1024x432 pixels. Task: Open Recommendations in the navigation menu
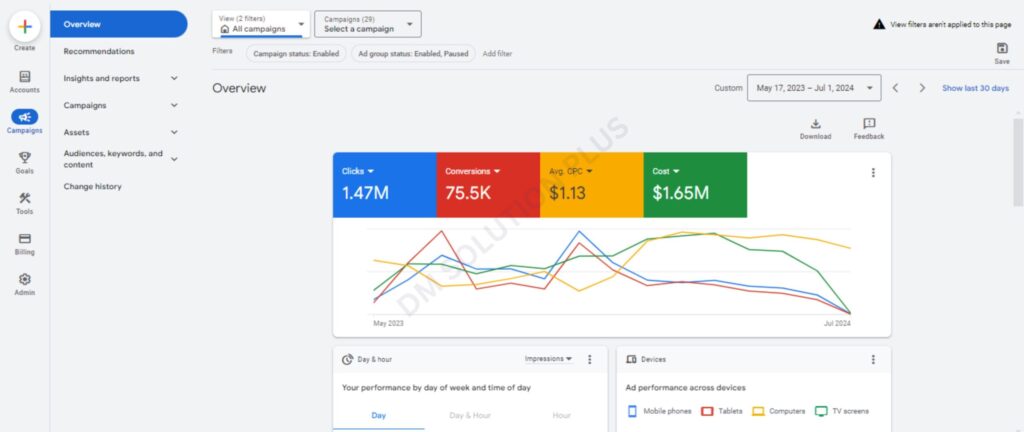pyautogui.click(x=99, y=51)
